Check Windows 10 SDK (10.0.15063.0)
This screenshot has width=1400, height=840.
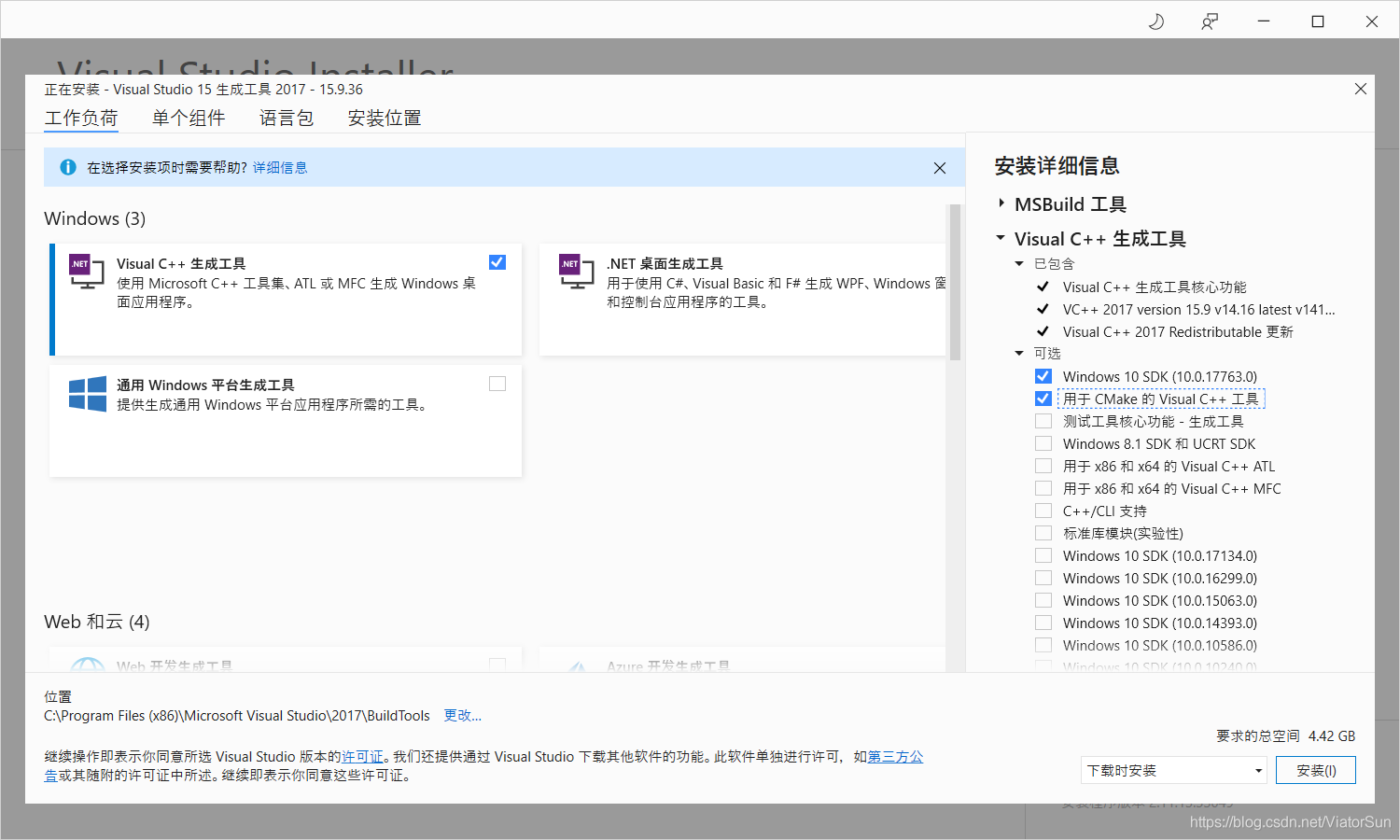click(x=1043, y=600)
